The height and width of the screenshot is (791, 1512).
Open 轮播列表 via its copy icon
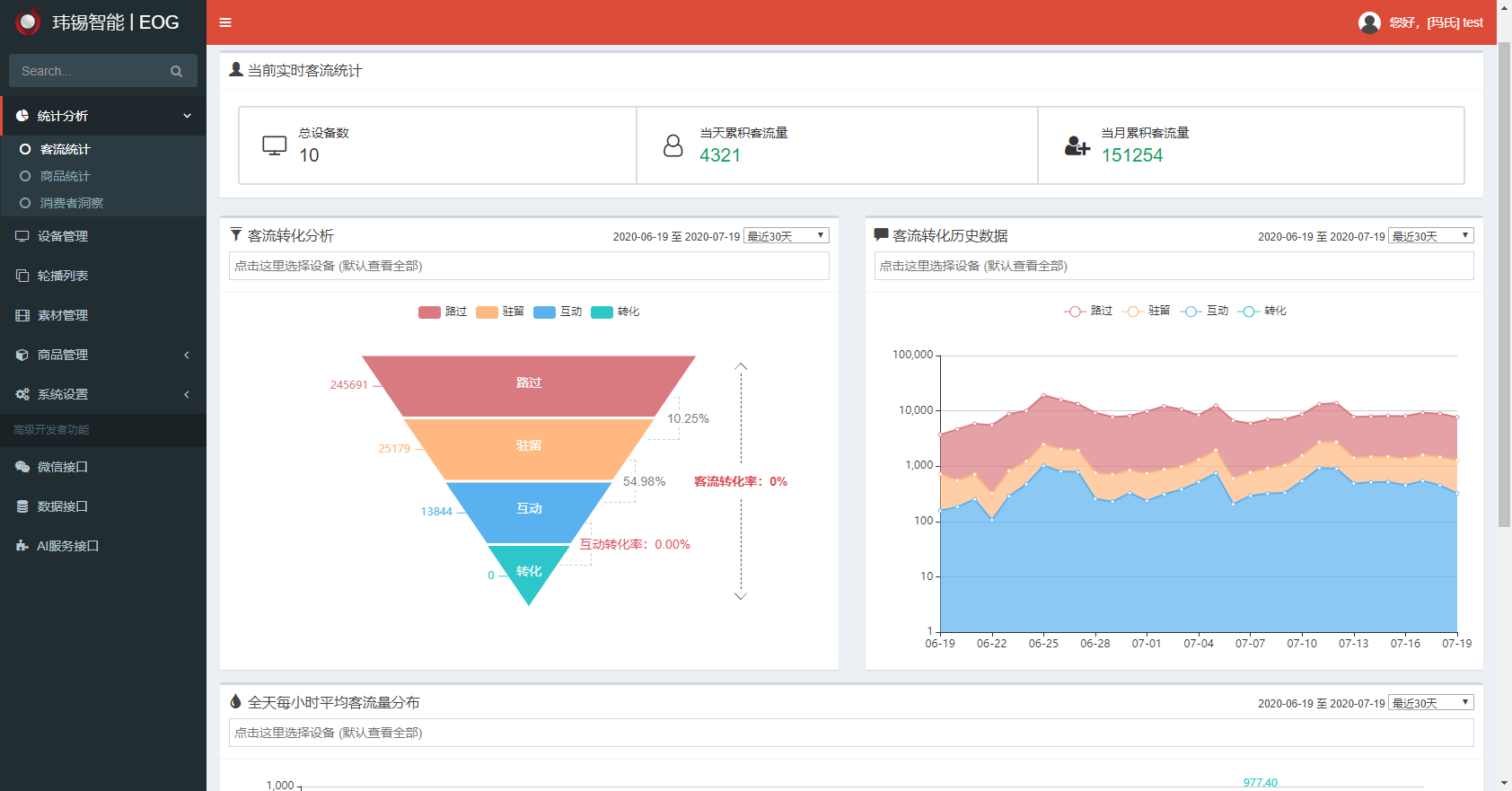(x=22, y=276)
